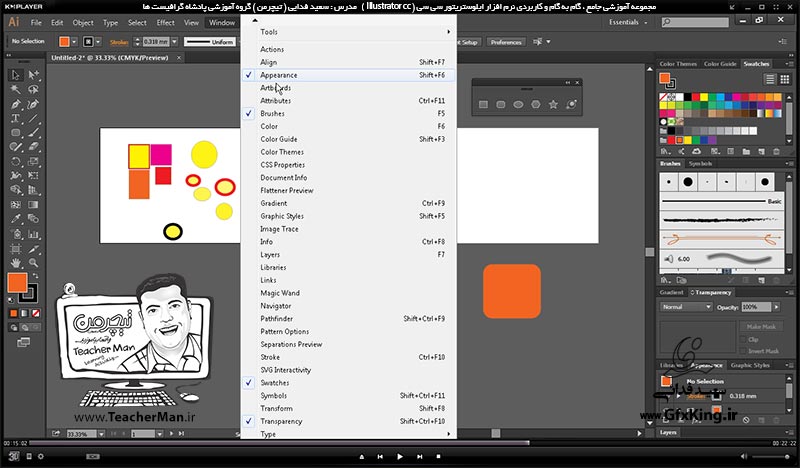Select the Lasso tool

[x=33, y=90]
